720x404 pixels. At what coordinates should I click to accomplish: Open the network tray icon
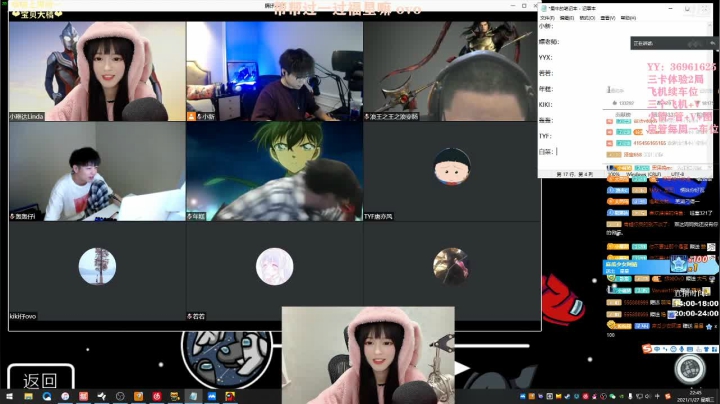(x=639, y=396)
